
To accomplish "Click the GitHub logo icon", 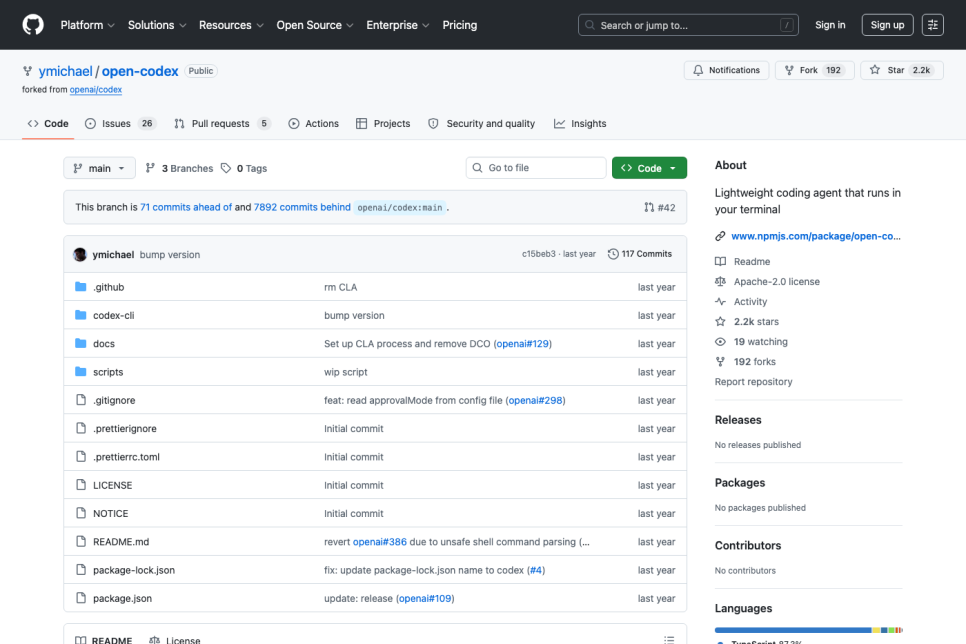I will 33,25.
